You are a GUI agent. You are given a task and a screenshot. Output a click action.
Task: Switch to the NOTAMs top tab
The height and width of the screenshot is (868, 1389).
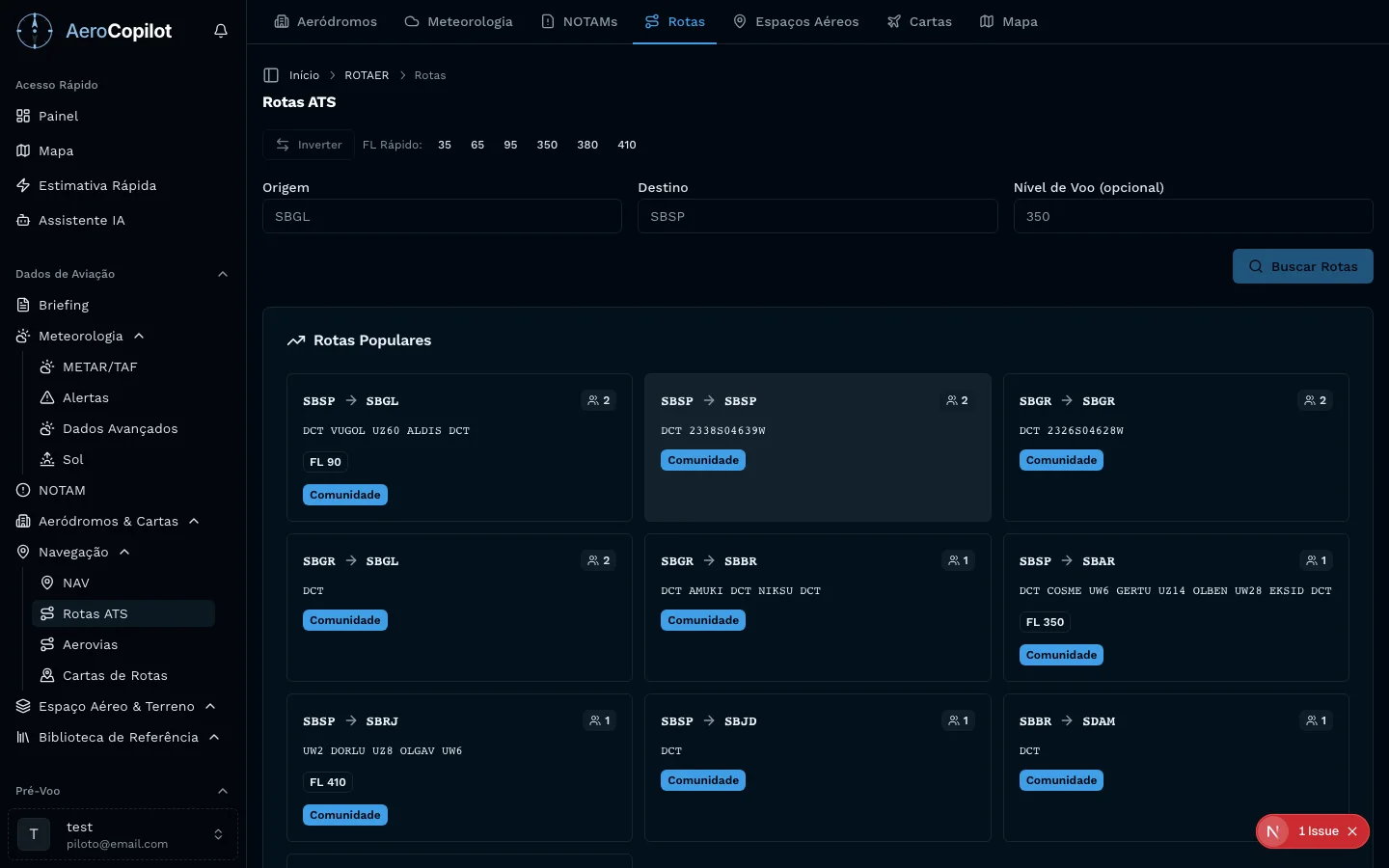[x=579, y=21]
